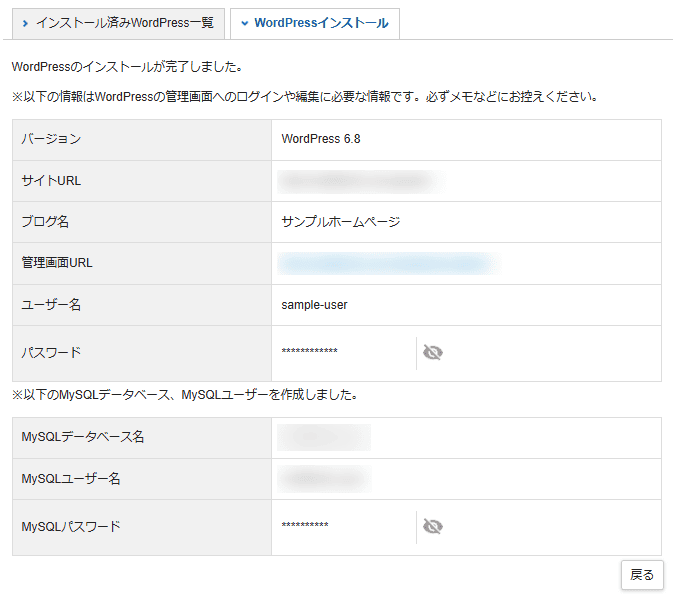Open the インストール済みWordPress一覧 tab
Viewport: 680px width, 604px height.
coord(118,23)
